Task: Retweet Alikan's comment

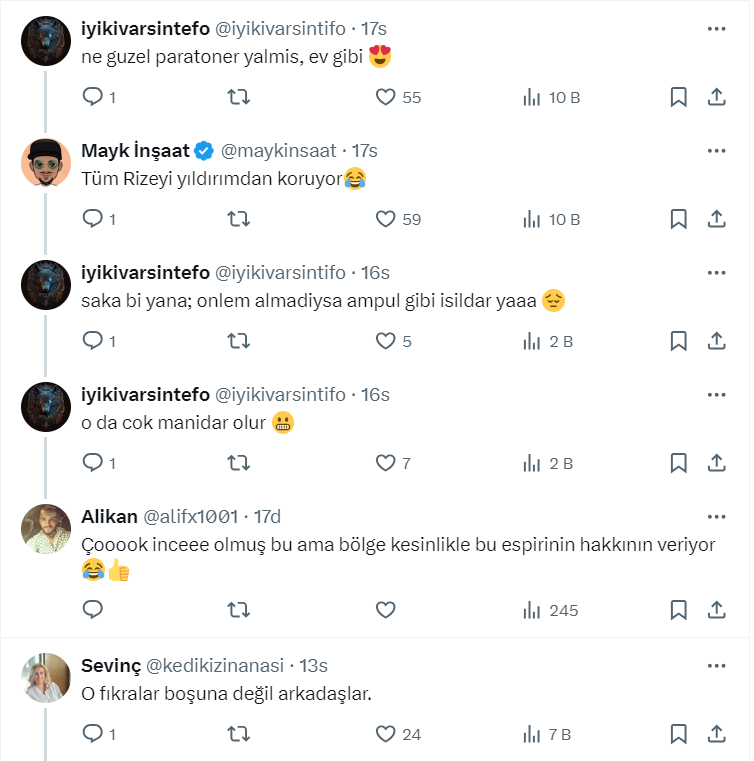Action: tap(239, 610)
